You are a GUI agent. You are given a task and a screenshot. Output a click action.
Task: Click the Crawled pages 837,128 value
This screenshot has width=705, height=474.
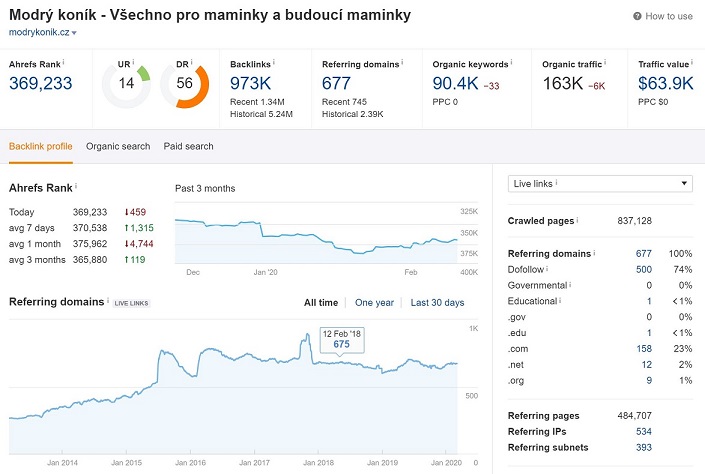pos(634,221)
